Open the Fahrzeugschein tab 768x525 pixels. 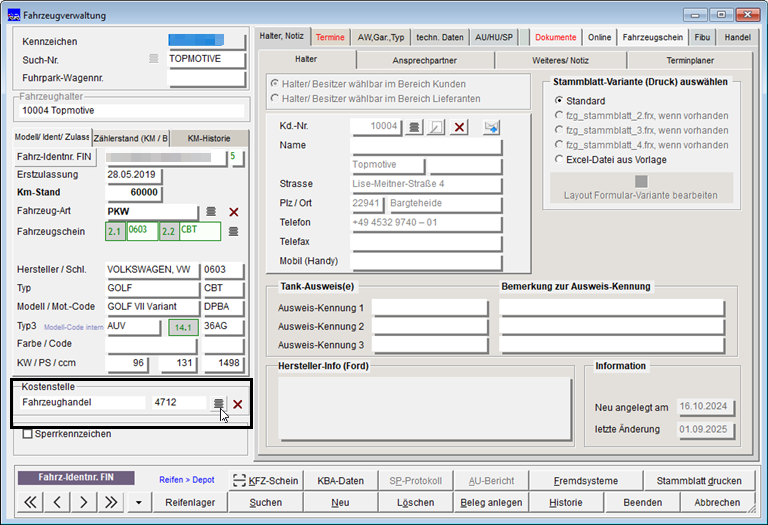(652, 37)
